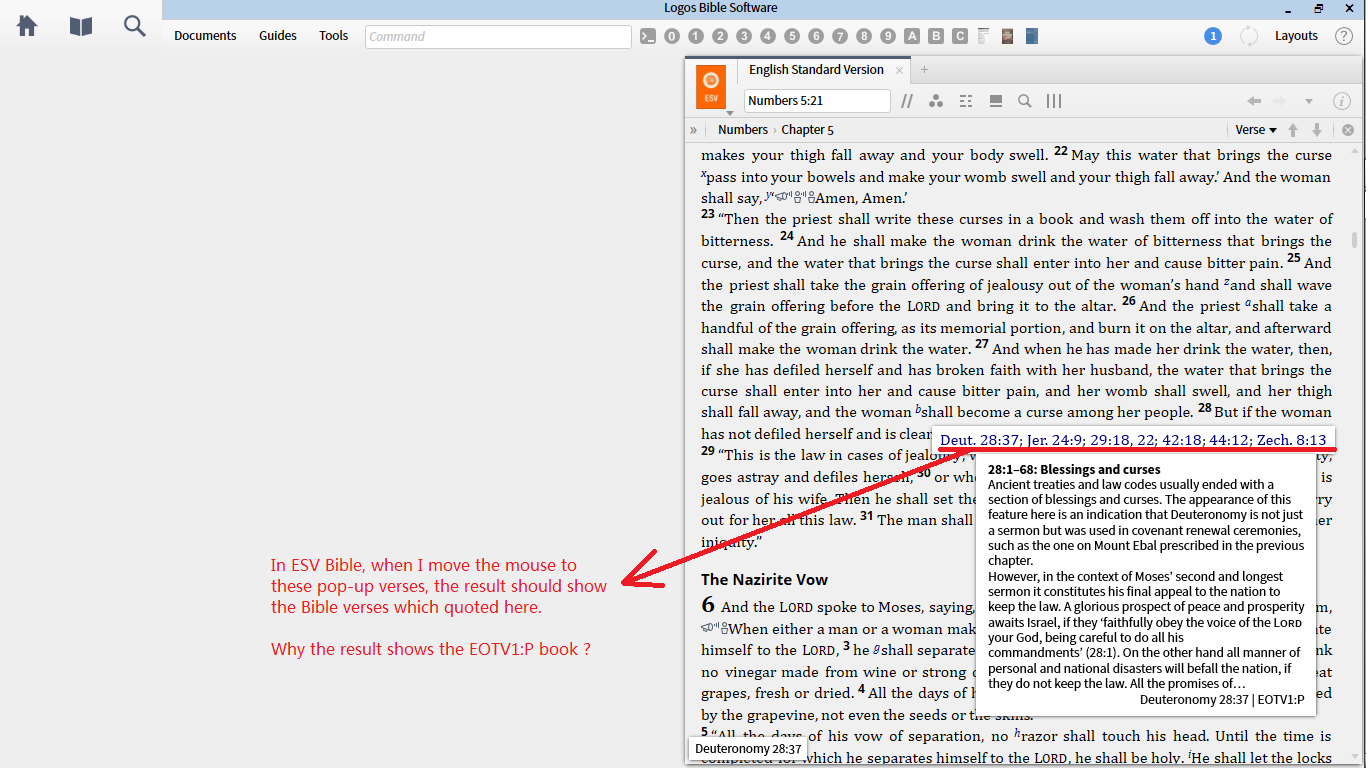Screen dimensions: 1368x769
Task: Go forward in ESV panel history
Action: pos(1279,101)
